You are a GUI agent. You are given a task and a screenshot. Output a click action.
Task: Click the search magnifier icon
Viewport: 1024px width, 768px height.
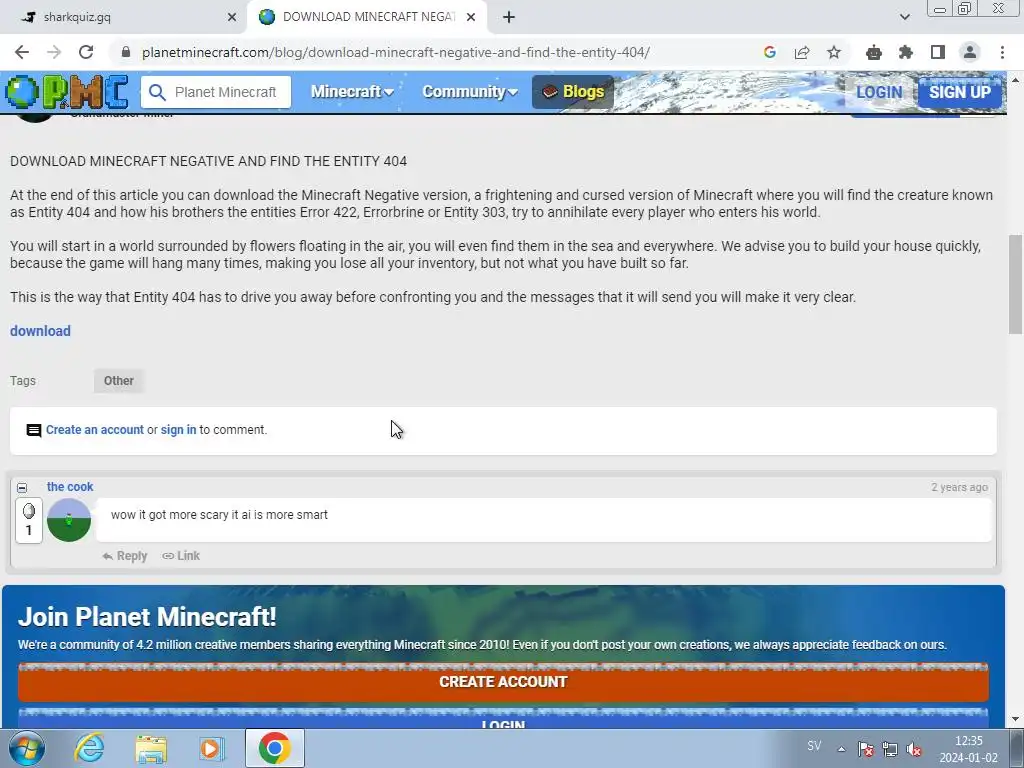click(157, 92)
